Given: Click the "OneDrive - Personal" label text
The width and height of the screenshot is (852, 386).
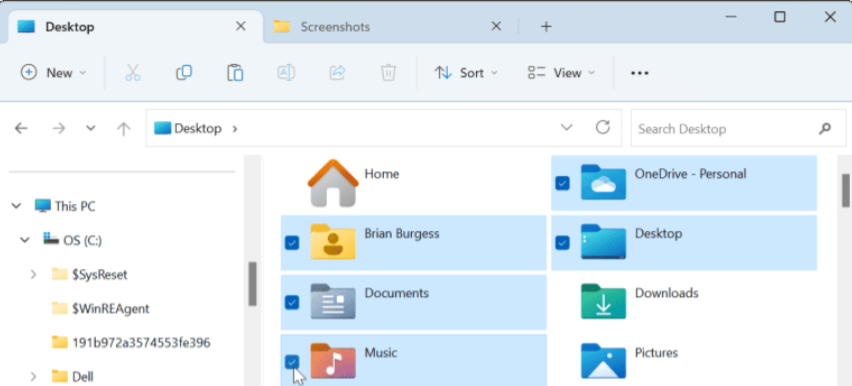Looking at the screenshot, I should point(691,174).
